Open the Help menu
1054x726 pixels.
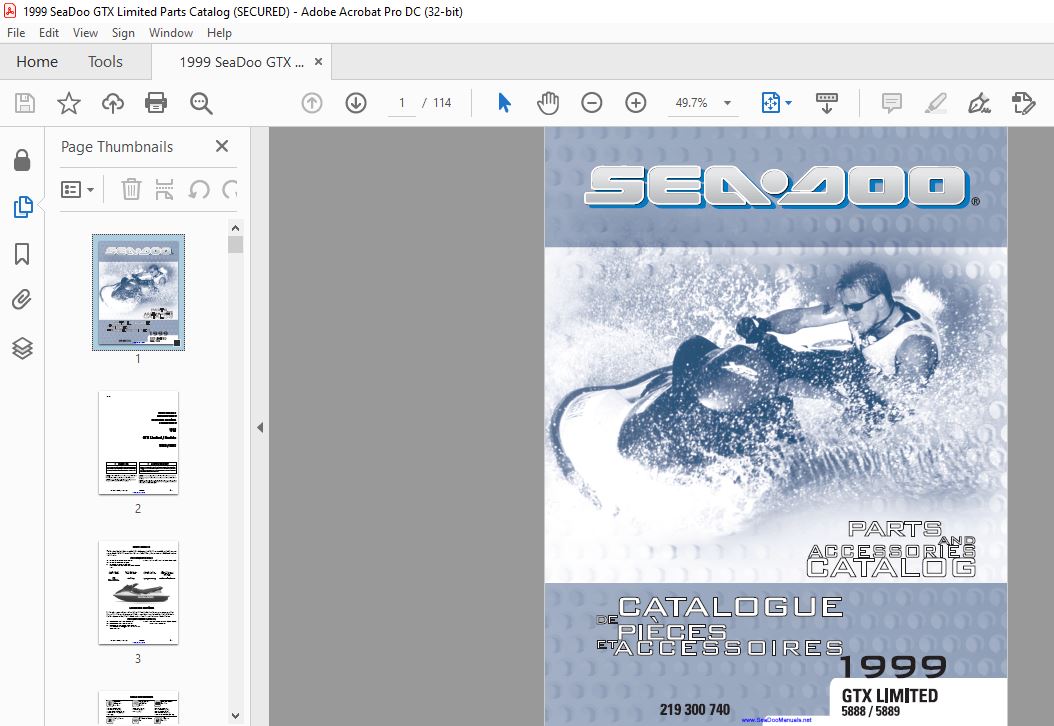click(x=219, y=32)
